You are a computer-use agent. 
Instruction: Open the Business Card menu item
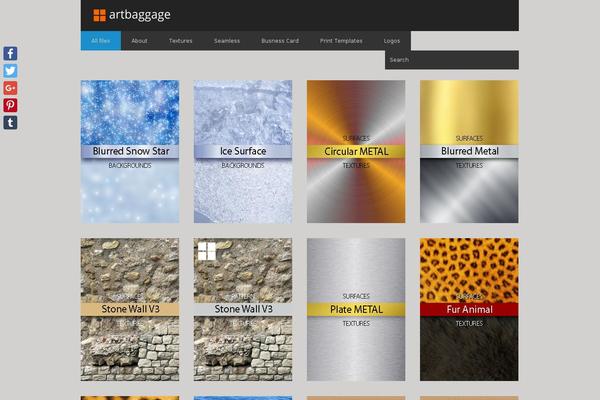click(280, 41)
